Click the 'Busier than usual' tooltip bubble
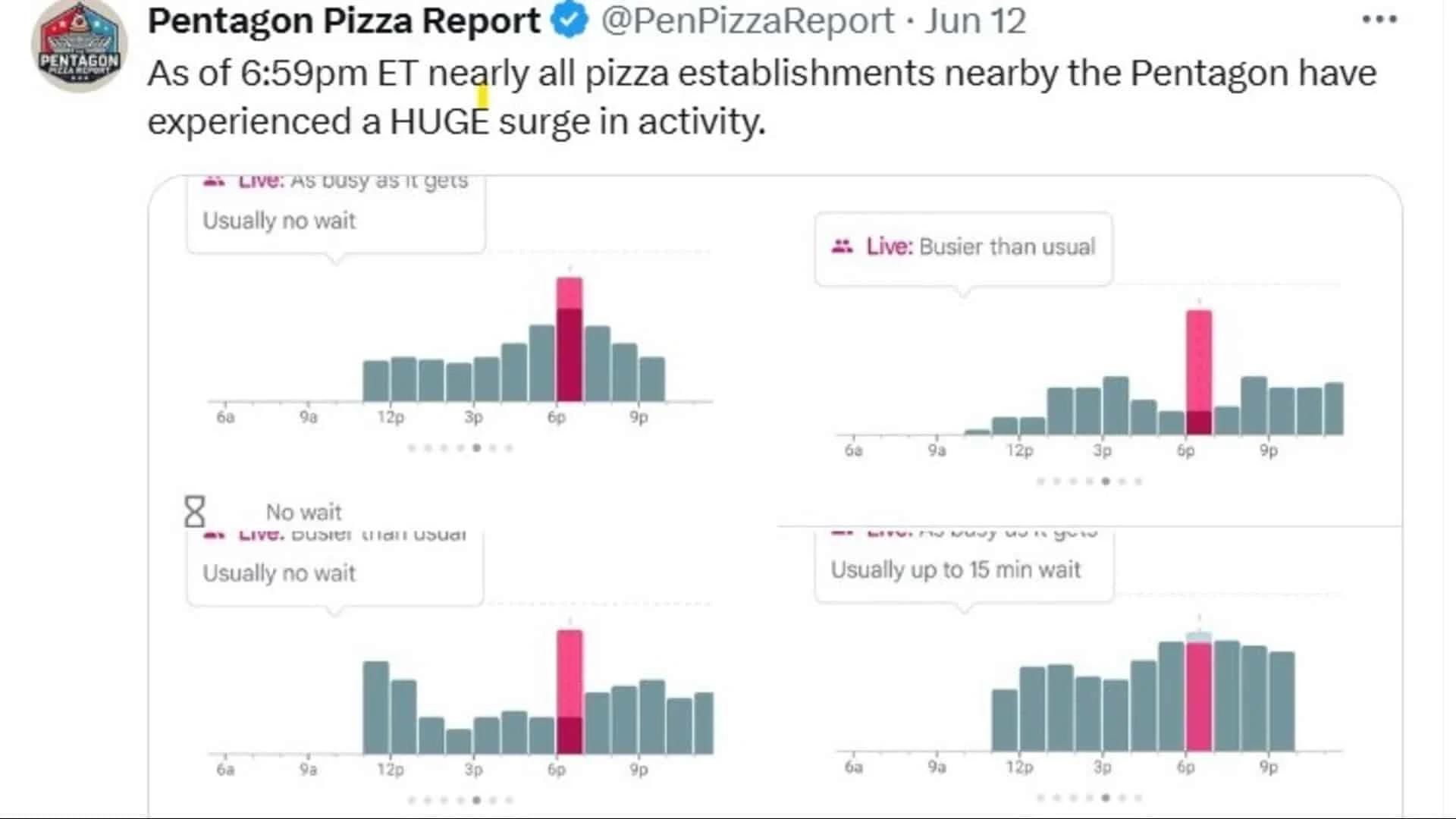Image resolution: width=1456 pixels, height=819 pixels. 1007,246
